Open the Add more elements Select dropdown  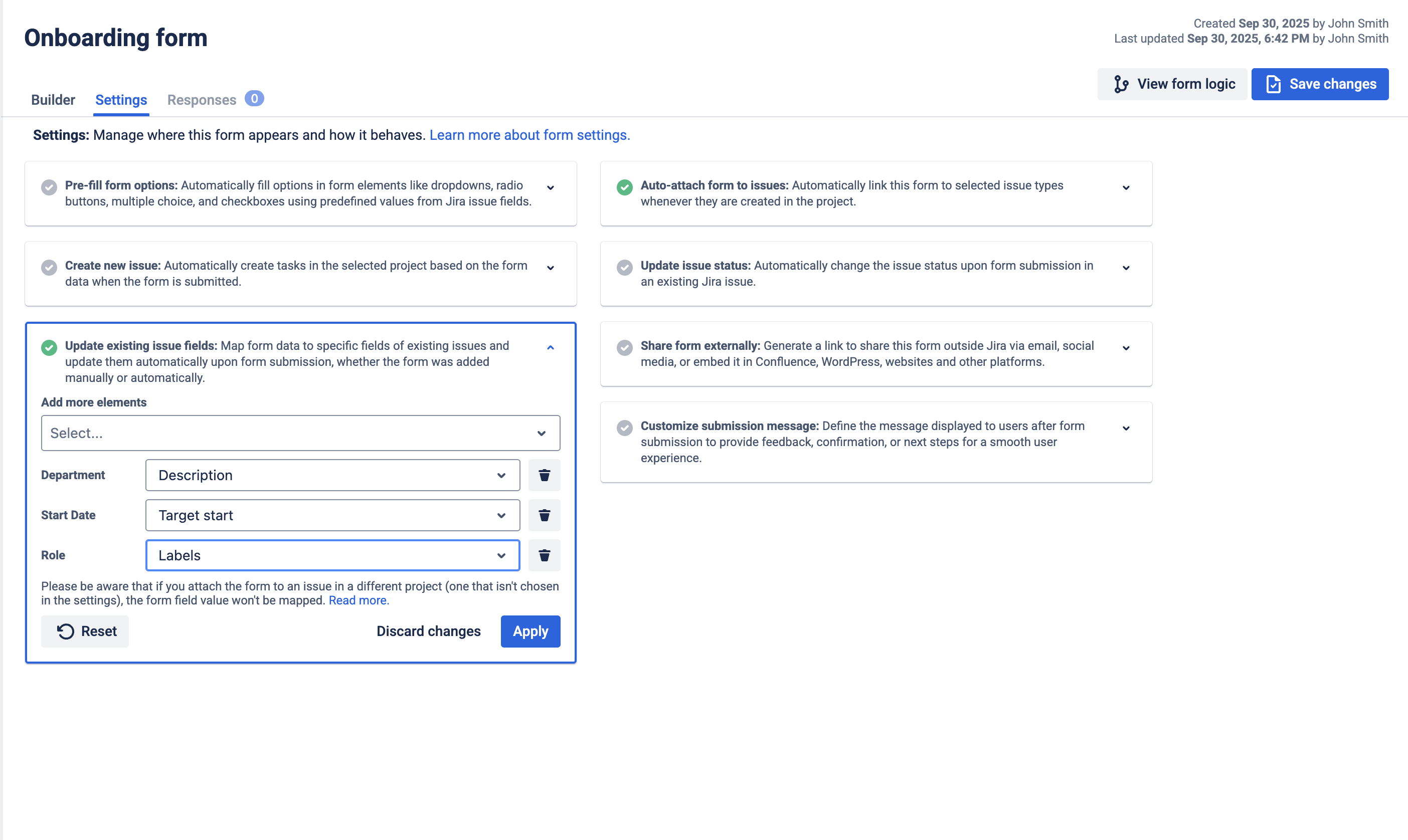tap(301, 433)
